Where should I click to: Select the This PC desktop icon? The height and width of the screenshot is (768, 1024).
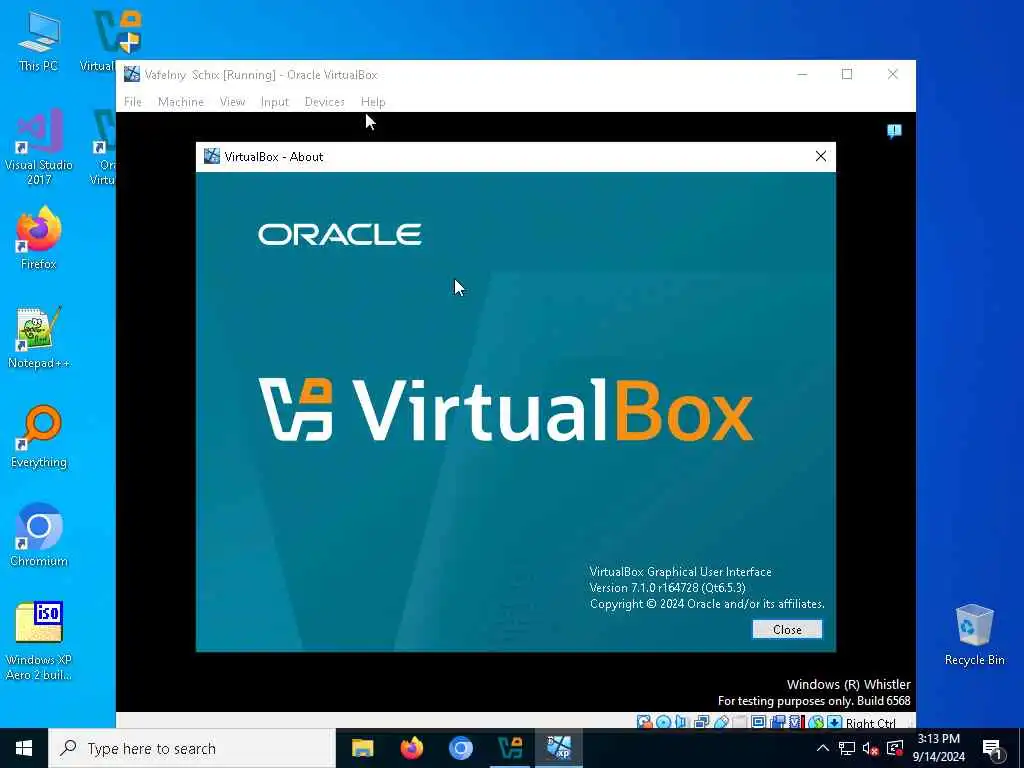(x=39, y=42)
